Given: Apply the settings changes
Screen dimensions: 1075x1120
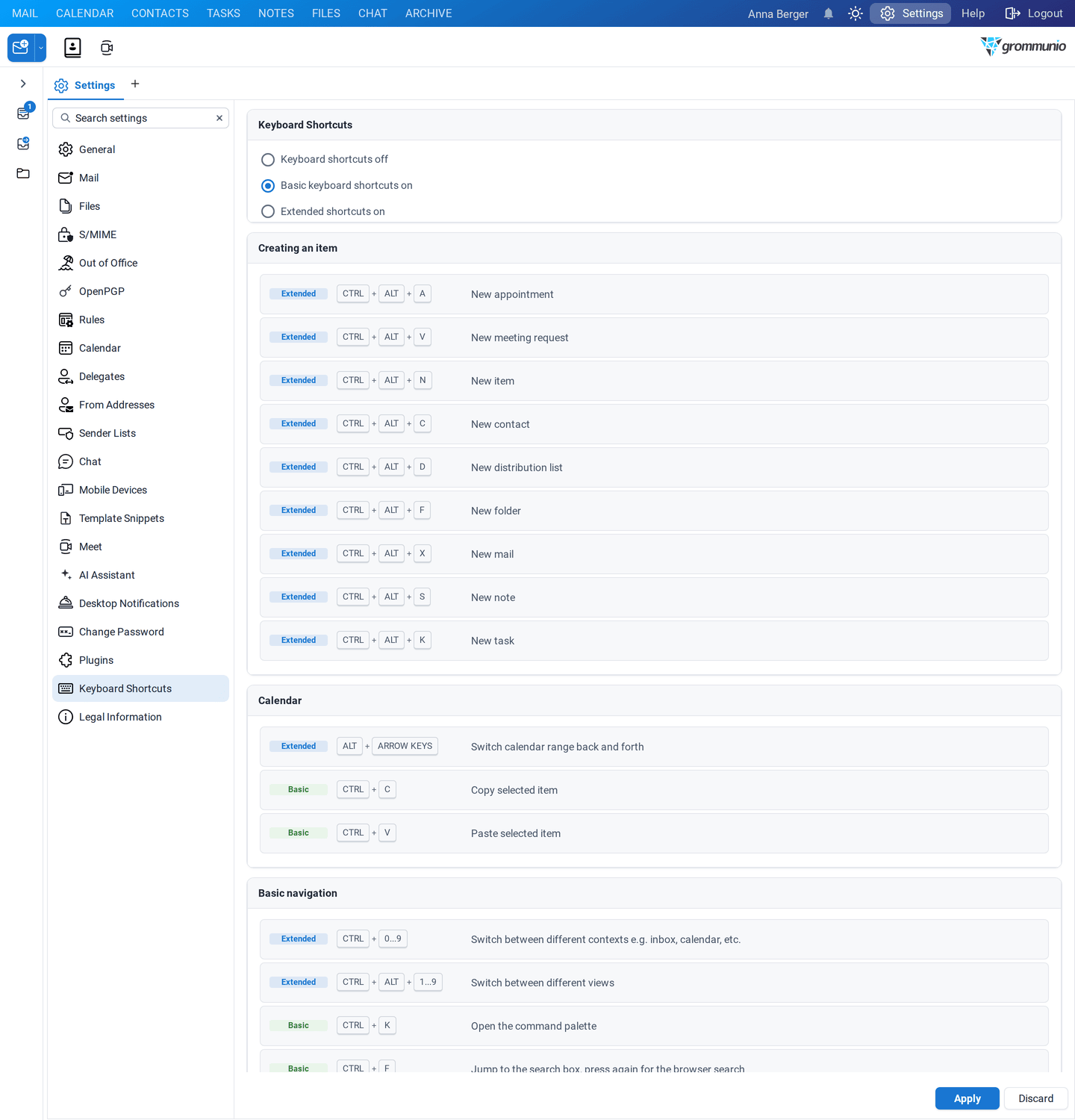Looking at the screenshot, I should click(x=967, y=1098).
